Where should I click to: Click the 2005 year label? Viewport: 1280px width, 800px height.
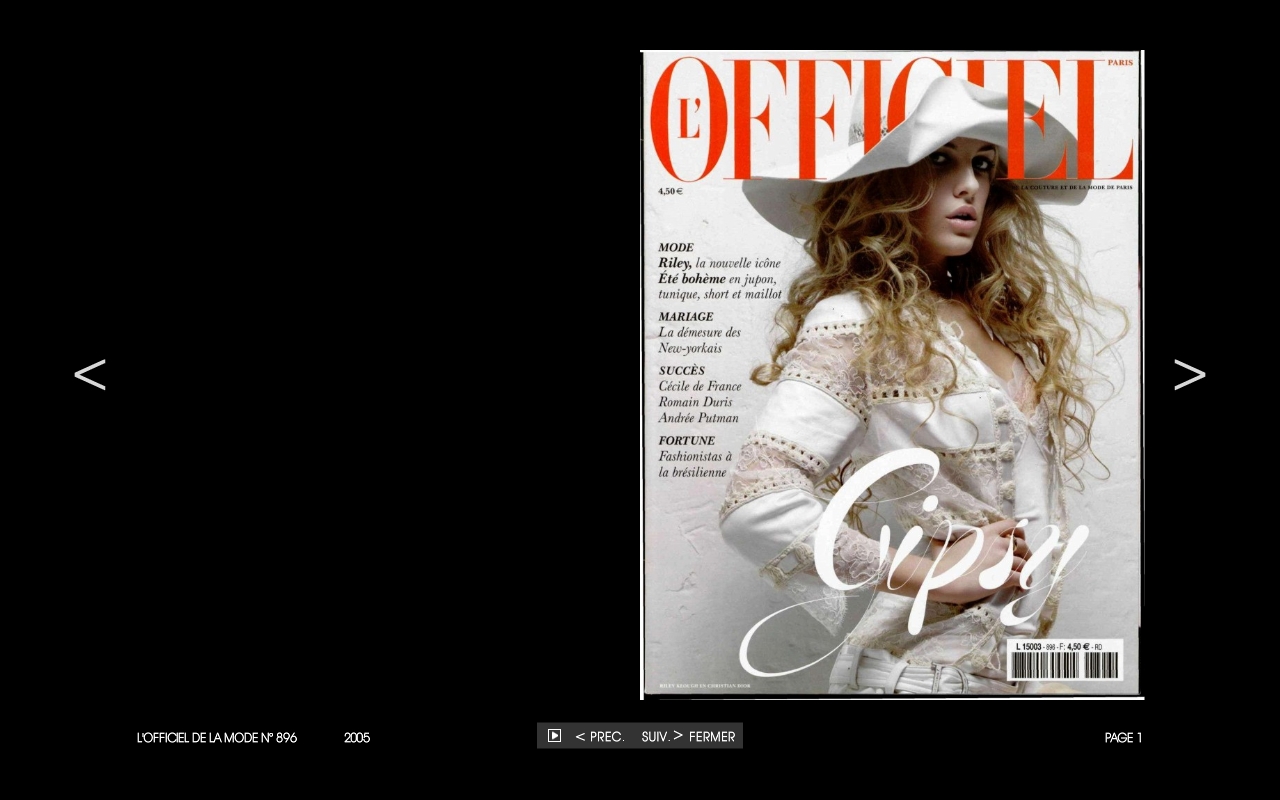(357, 738)
